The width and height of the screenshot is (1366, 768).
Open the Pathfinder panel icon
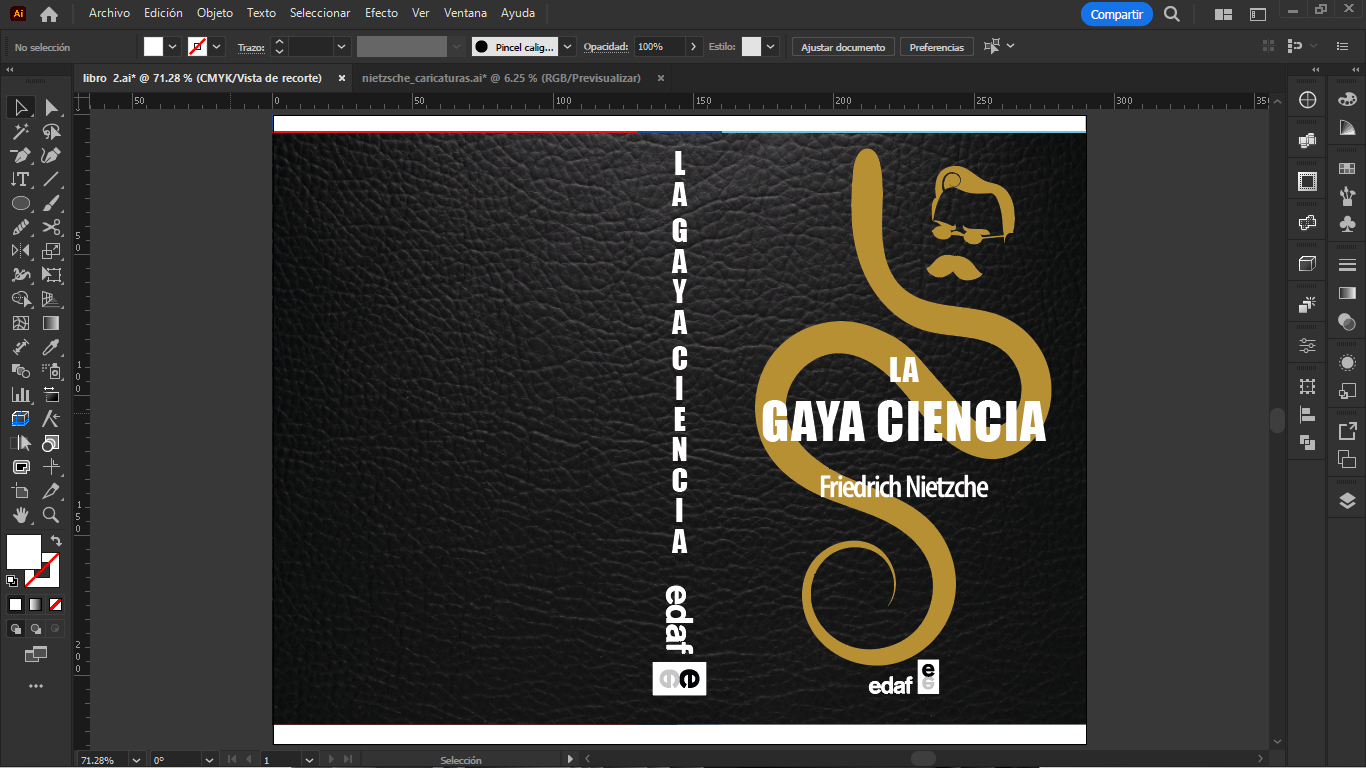[x=1307, y=442]
